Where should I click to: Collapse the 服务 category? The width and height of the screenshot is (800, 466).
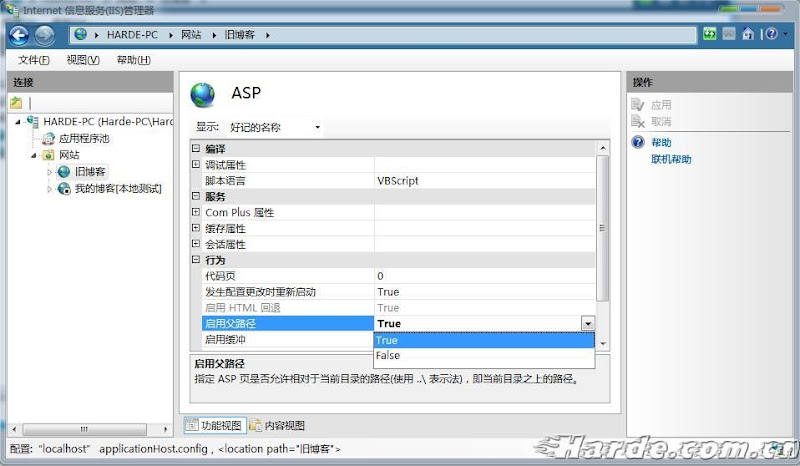[196, 196]
